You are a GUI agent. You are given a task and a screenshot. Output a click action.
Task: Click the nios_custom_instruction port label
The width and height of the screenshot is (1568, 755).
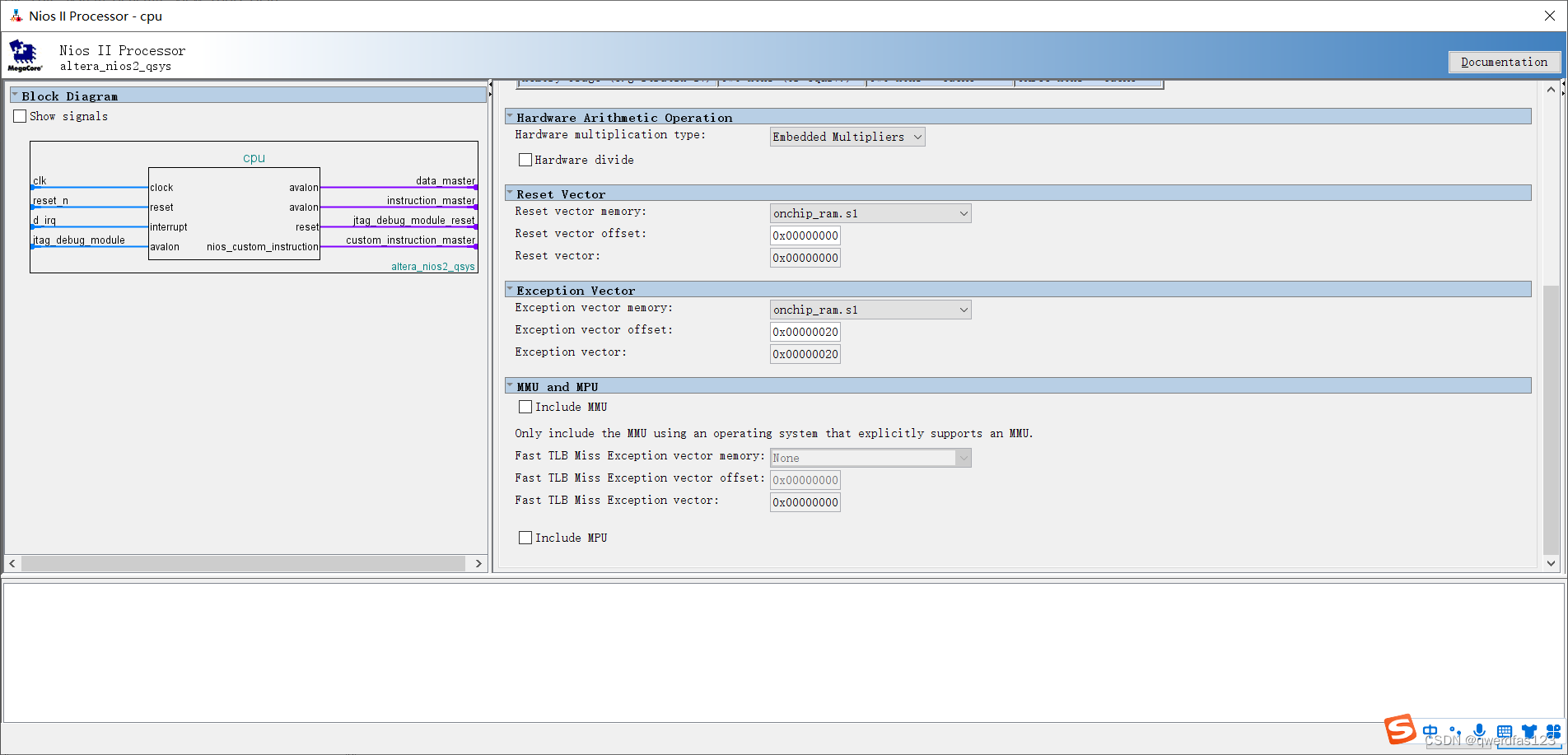(262, 246)
